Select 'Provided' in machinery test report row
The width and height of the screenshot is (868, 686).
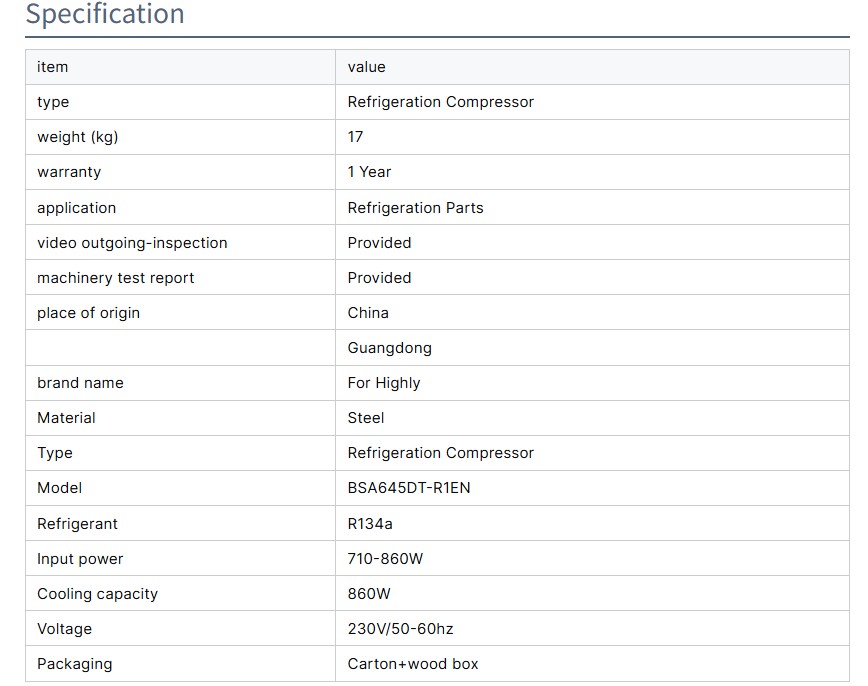tap(379, 278)
